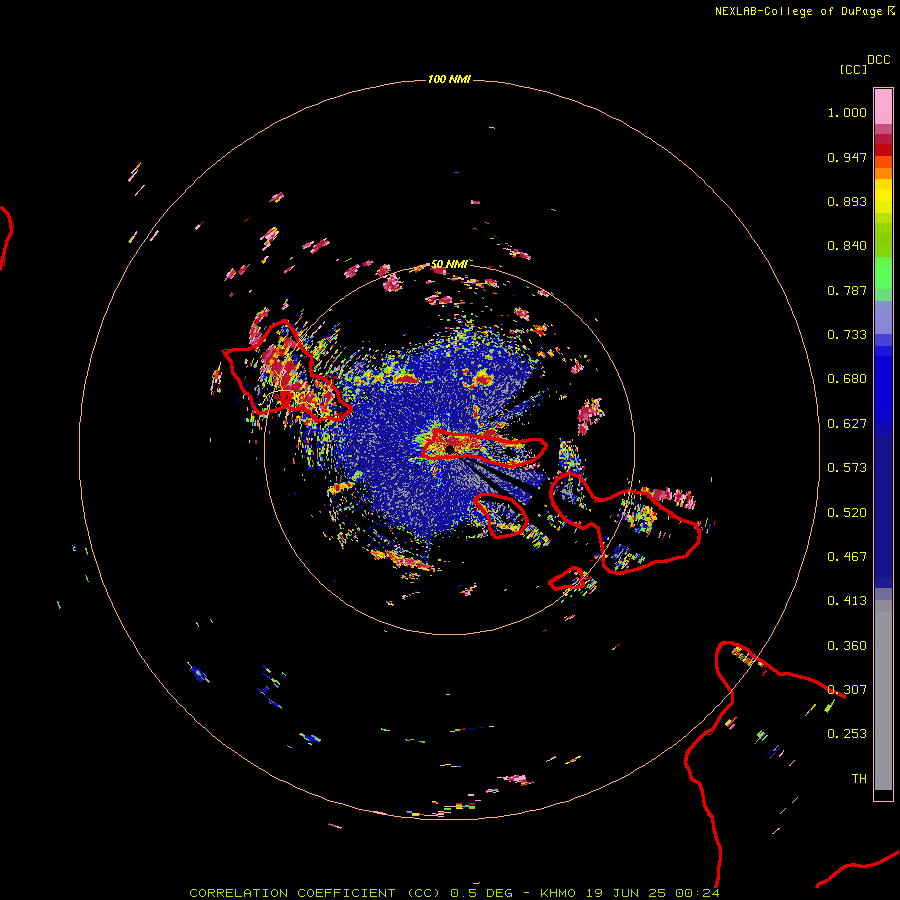Click the 0.360 color scale label
Image resolution: width=900 pixels, height=900 pixels.
847,646
